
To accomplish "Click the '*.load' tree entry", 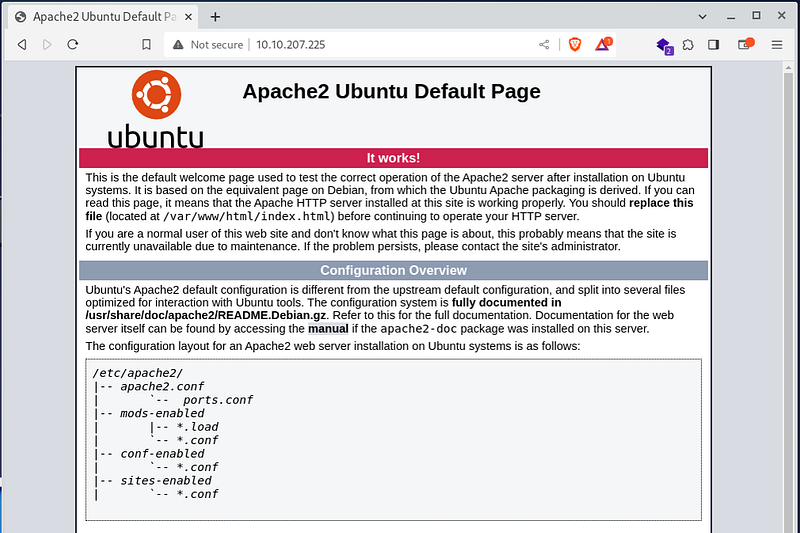I will (197, 427).
